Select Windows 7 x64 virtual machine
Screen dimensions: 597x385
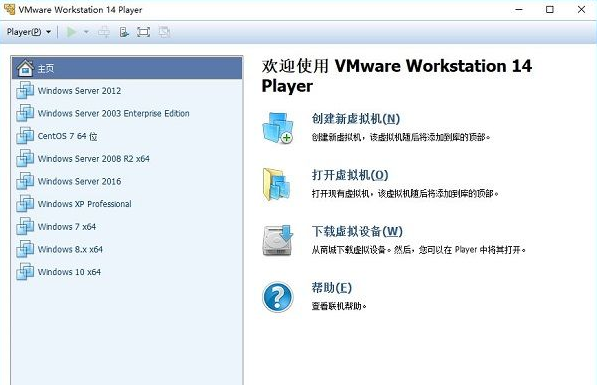[127, 227]
